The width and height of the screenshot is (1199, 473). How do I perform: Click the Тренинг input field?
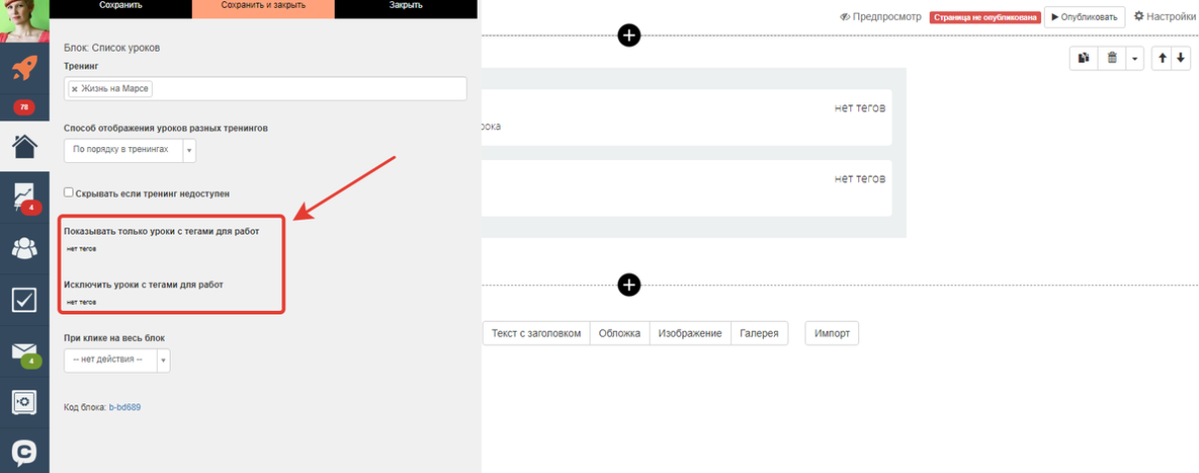pos(265,89)
